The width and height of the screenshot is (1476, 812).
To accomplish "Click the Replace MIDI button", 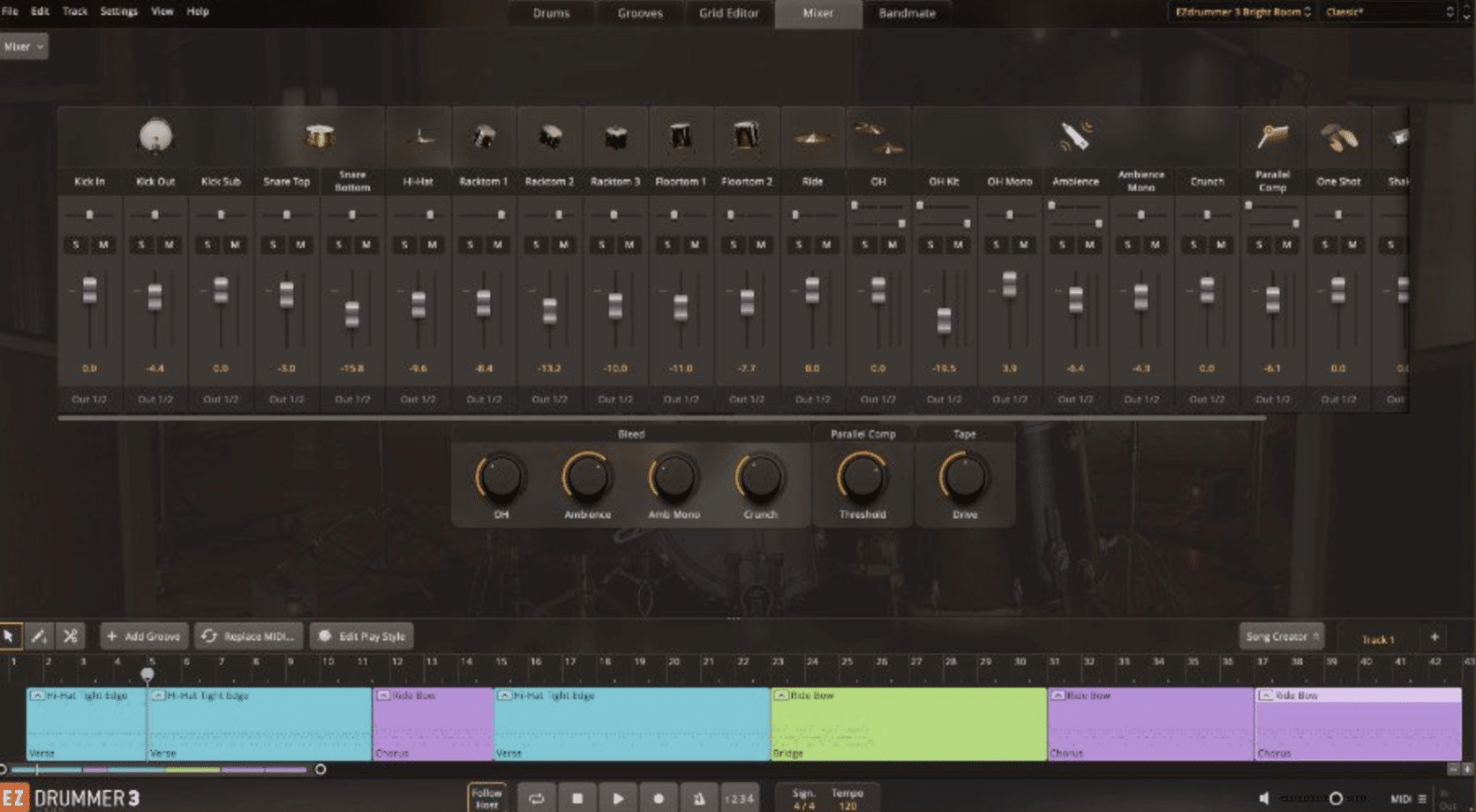I will click(248, 636).
